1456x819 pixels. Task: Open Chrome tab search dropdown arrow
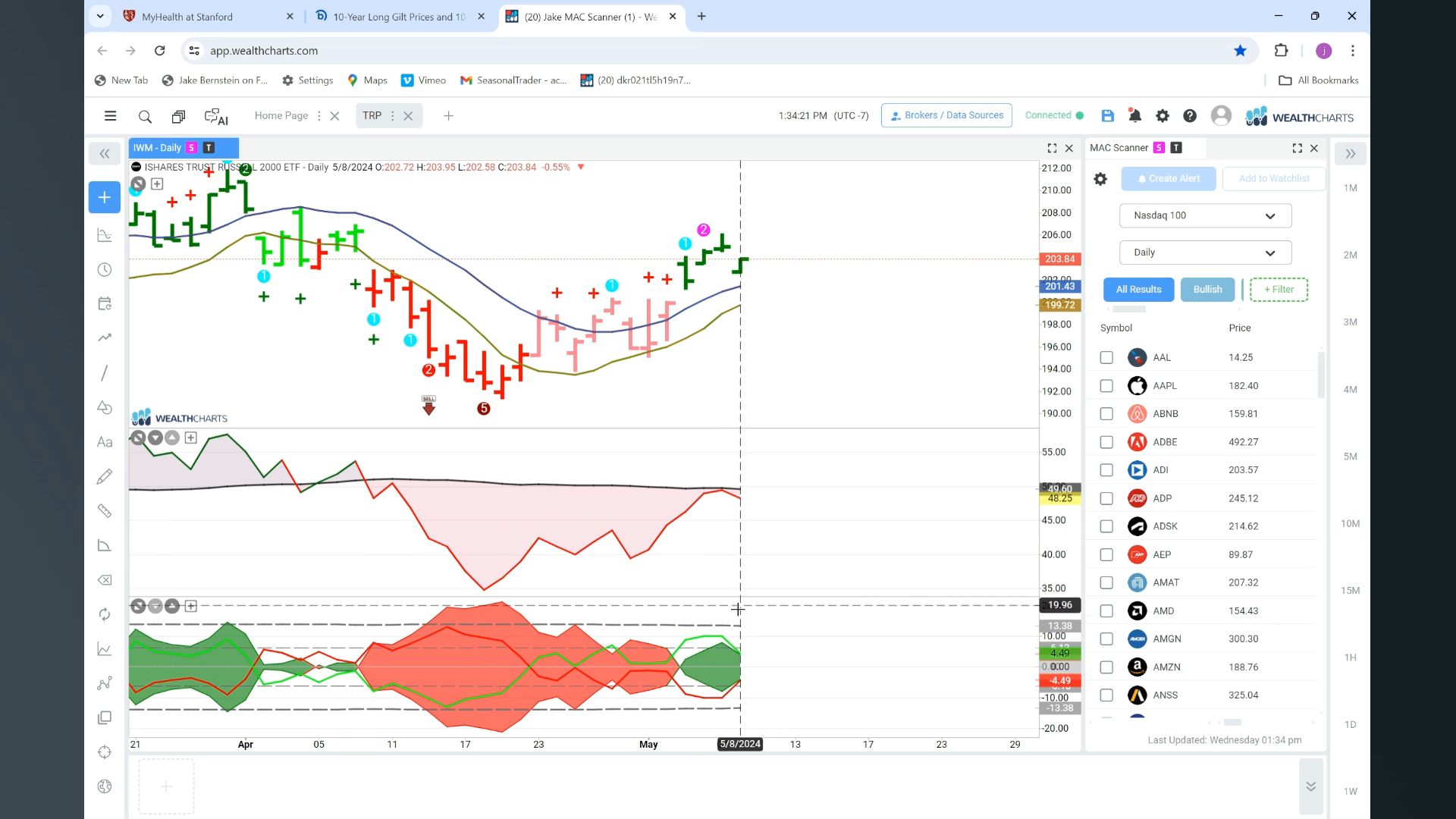[x=100, y=16]
